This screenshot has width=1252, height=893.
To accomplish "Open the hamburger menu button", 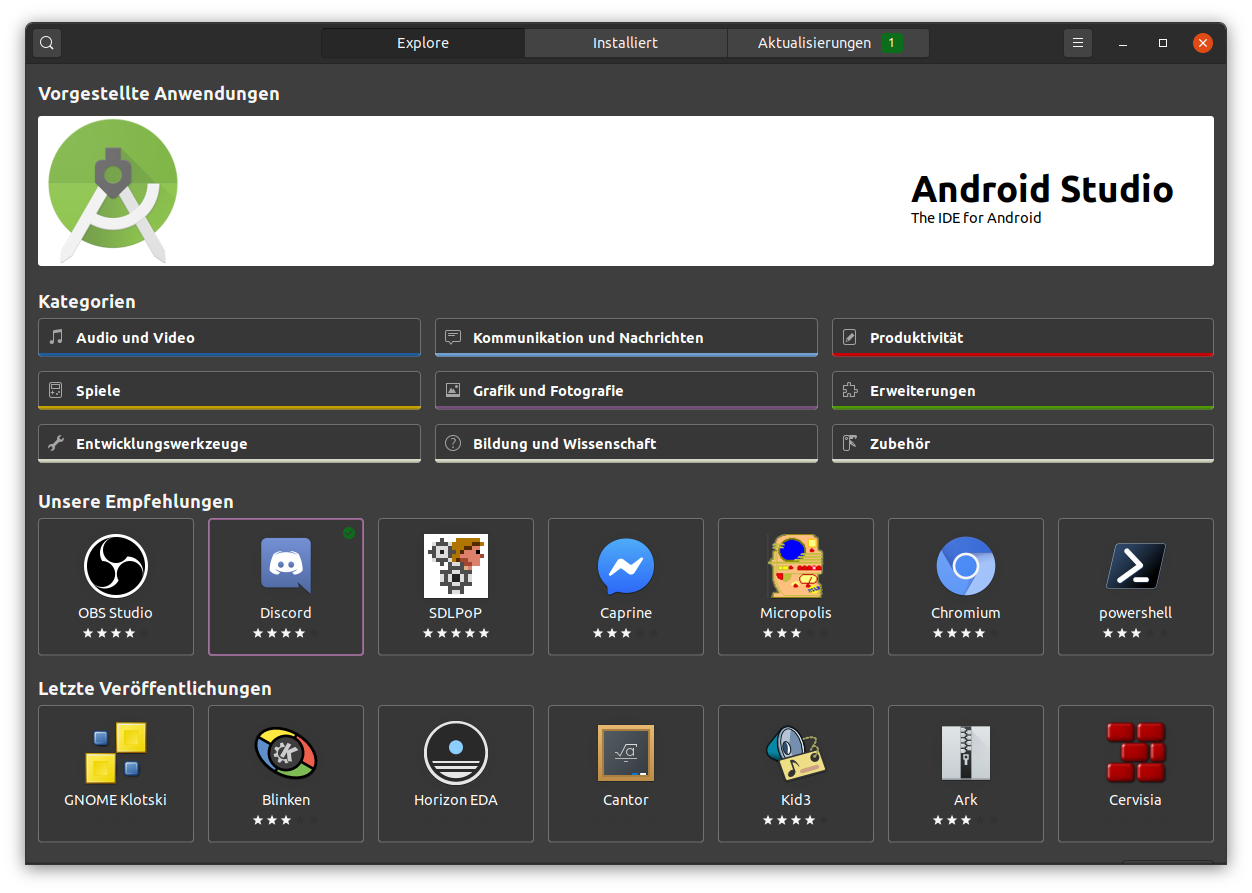I will point(1077,43).
